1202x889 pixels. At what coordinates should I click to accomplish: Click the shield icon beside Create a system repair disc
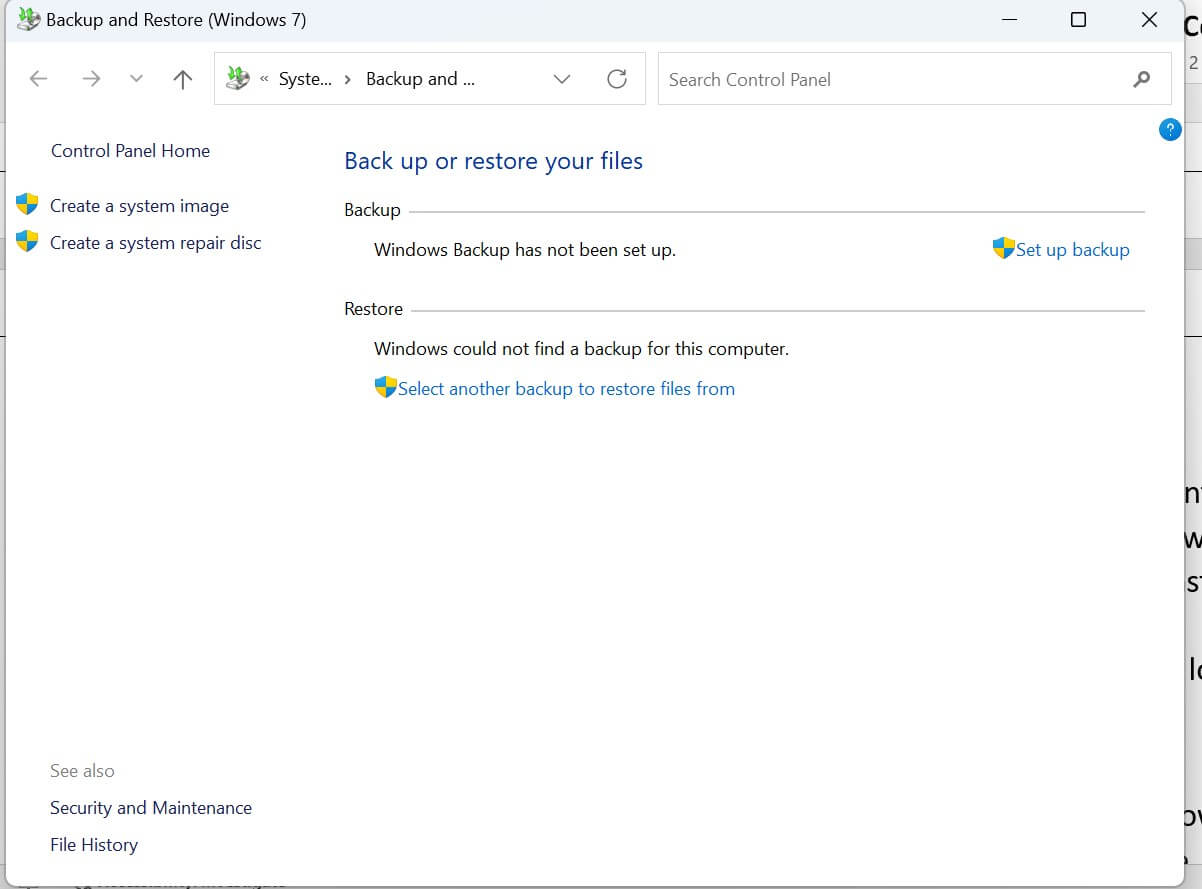point(27,241)
